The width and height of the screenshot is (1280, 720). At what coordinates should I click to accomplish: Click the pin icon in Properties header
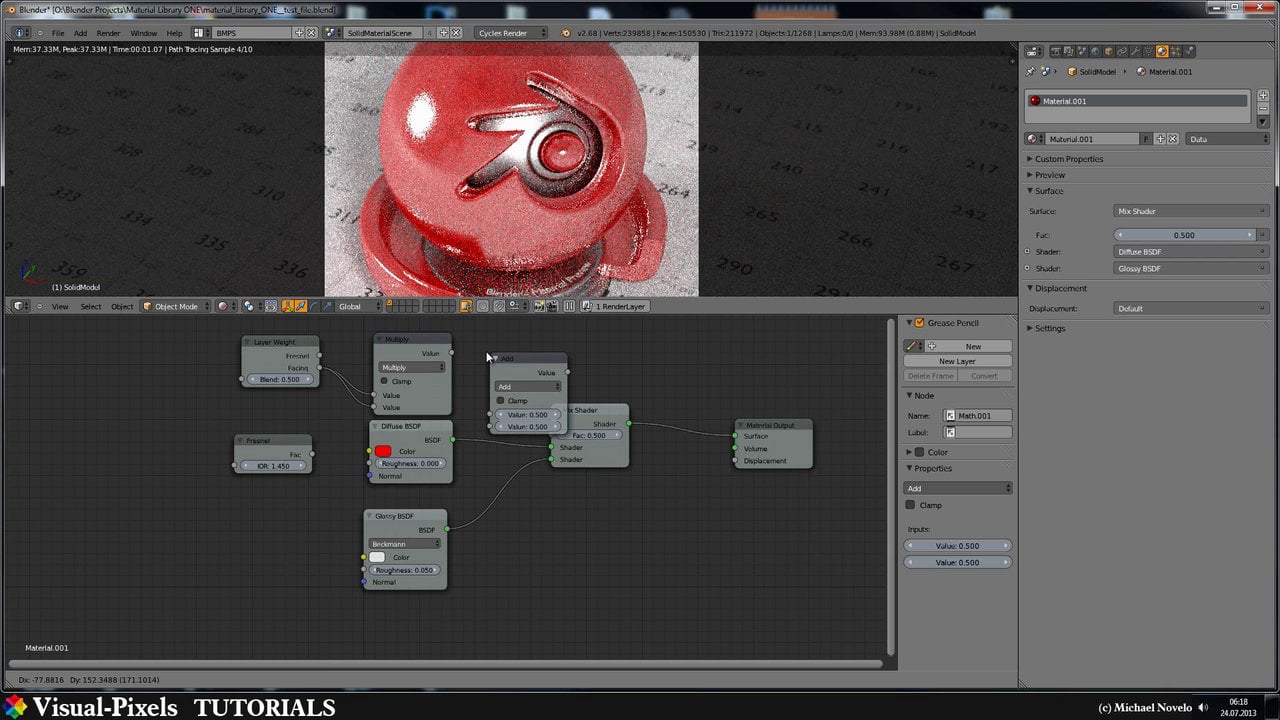click(1030, 72)
